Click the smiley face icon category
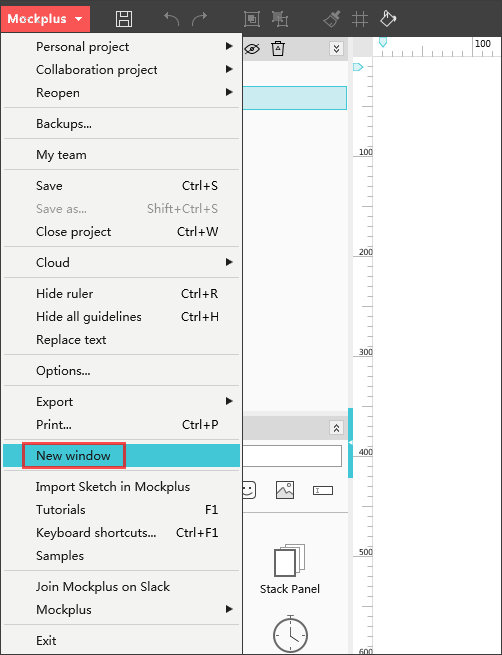The width and height of the screenshot is (502, 655). click(x=249, y=490)
